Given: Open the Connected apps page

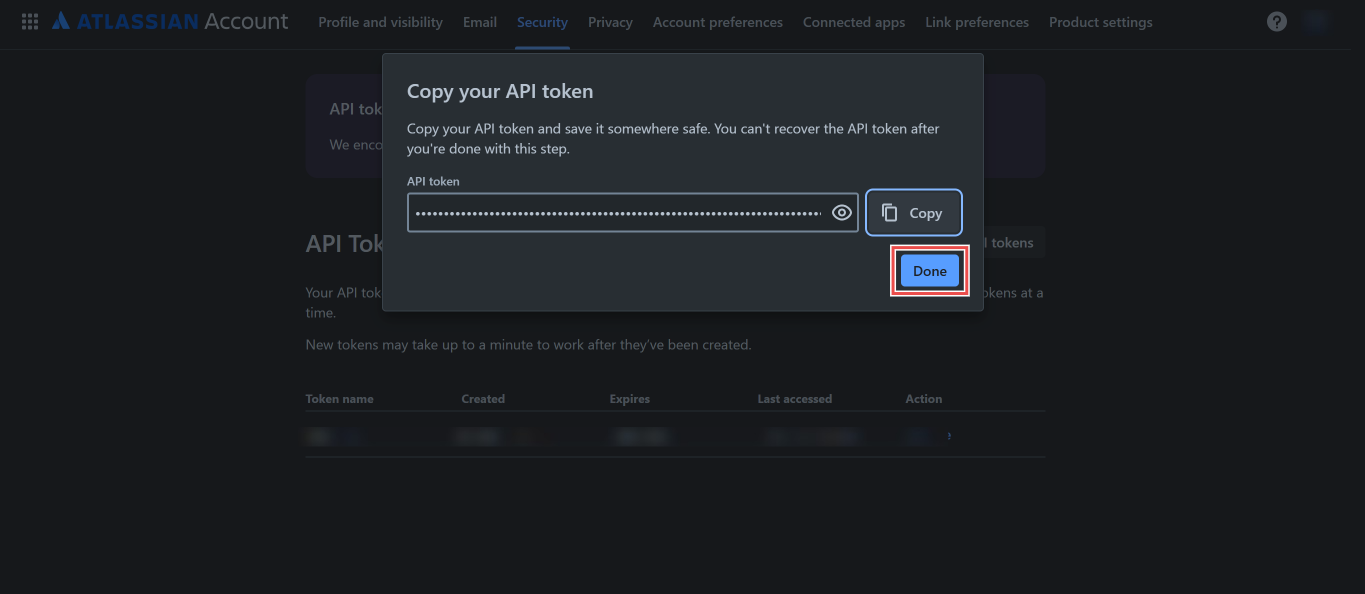Looking at the screenshot, I should pyautogui.click(x=853, y=21).
